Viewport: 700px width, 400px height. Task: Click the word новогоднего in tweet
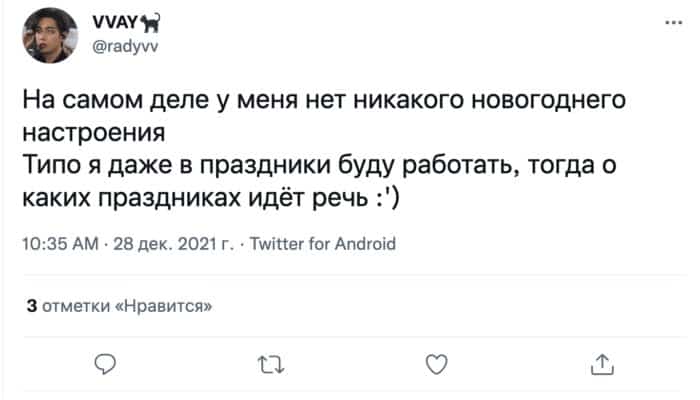(x=549, y=100)
